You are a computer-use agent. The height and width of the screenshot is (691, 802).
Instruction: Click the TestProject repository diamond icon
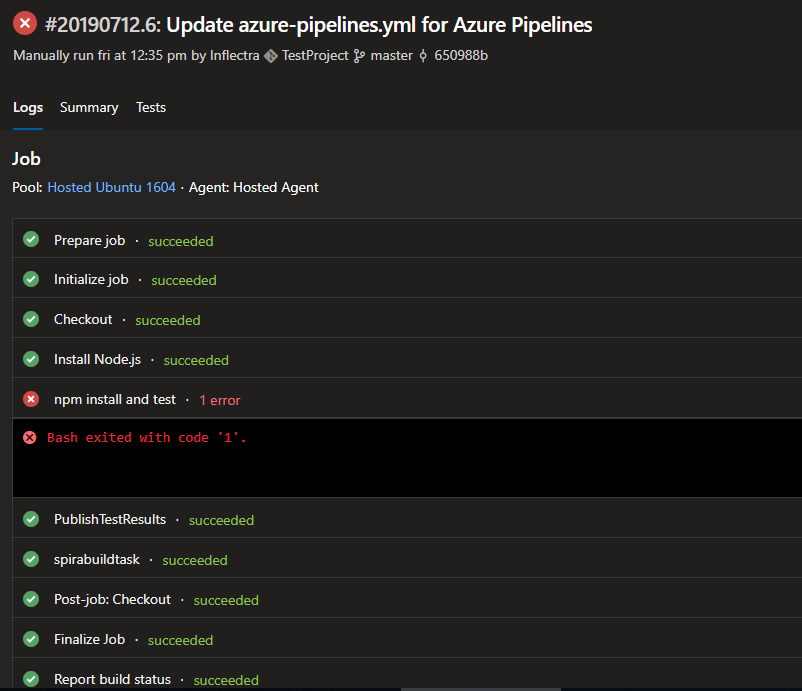[x=270, y=56]
